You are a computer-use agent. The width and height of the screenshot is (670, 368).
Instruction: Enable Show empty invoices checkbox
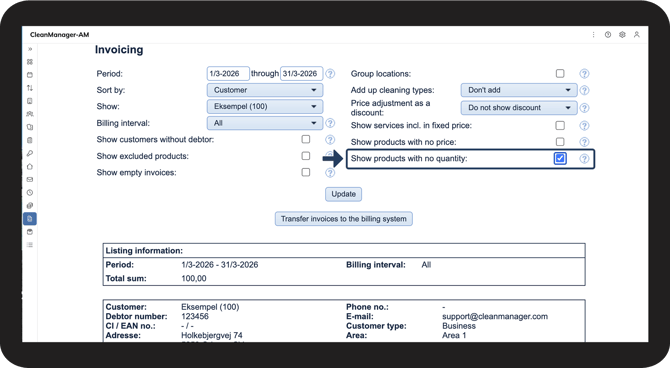(x=306, y=172)
